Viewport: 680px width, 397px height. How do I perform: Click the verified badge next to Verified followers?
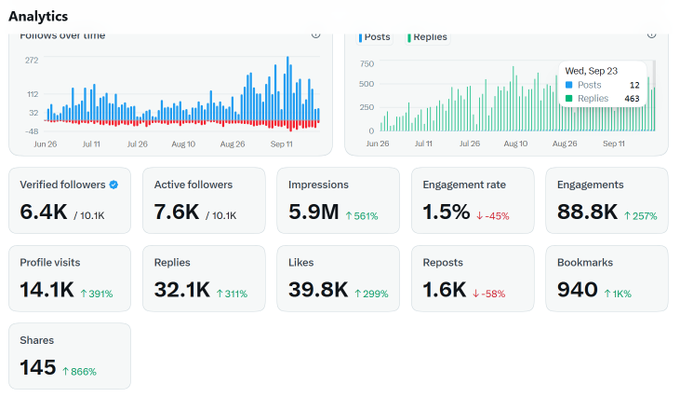tap(114, 185)
